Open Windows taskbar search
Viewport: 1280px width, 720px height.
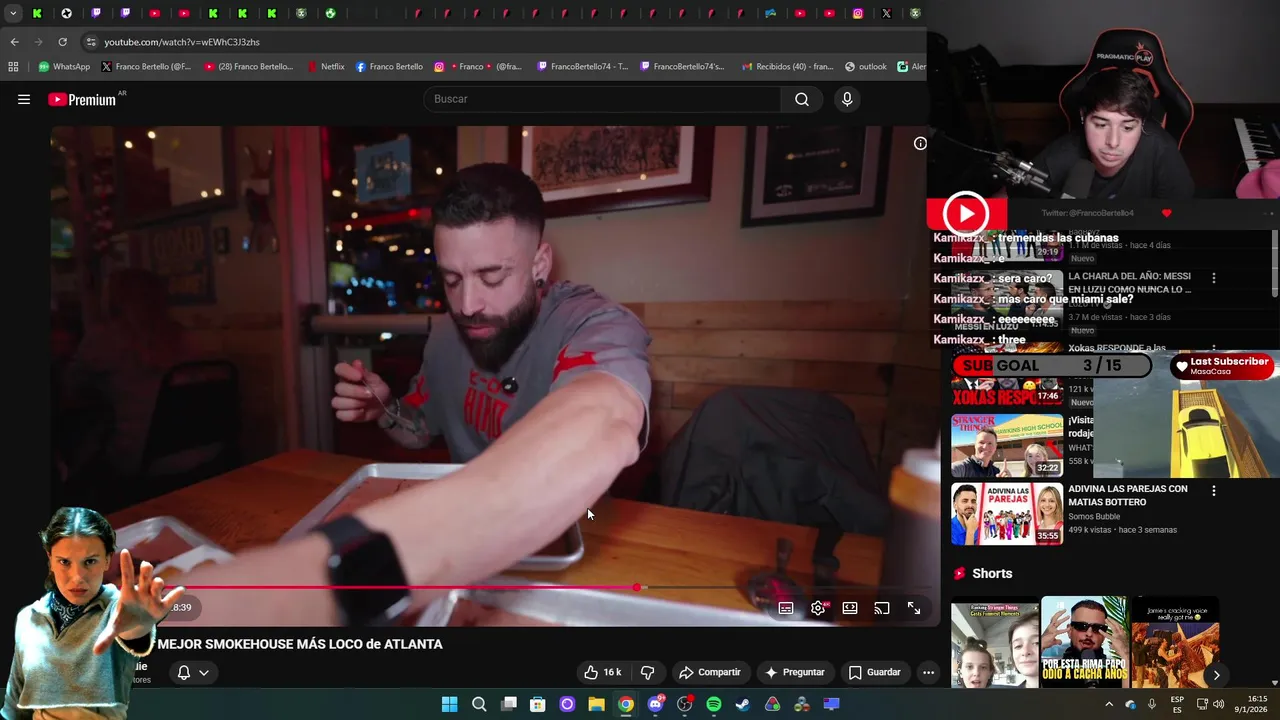click(479, 704)
